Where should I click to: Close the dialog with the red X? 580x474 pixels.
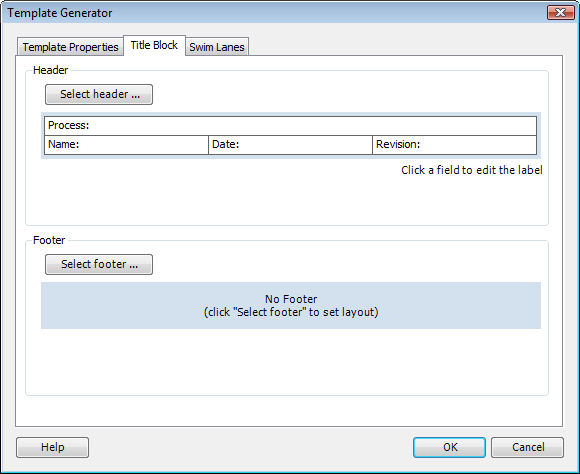(x=560, y=13)
